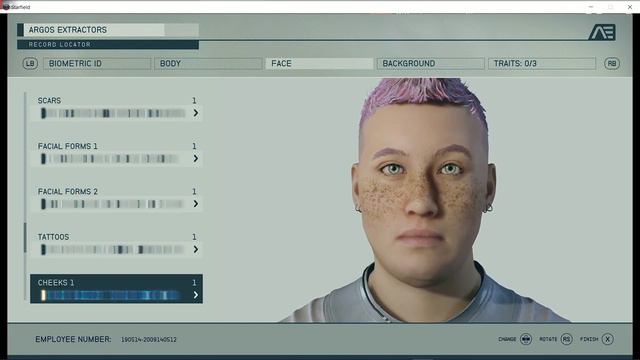Advance Facial Forms 2 with right chevron
Screen dimensions: 640x360
point(196,204)
